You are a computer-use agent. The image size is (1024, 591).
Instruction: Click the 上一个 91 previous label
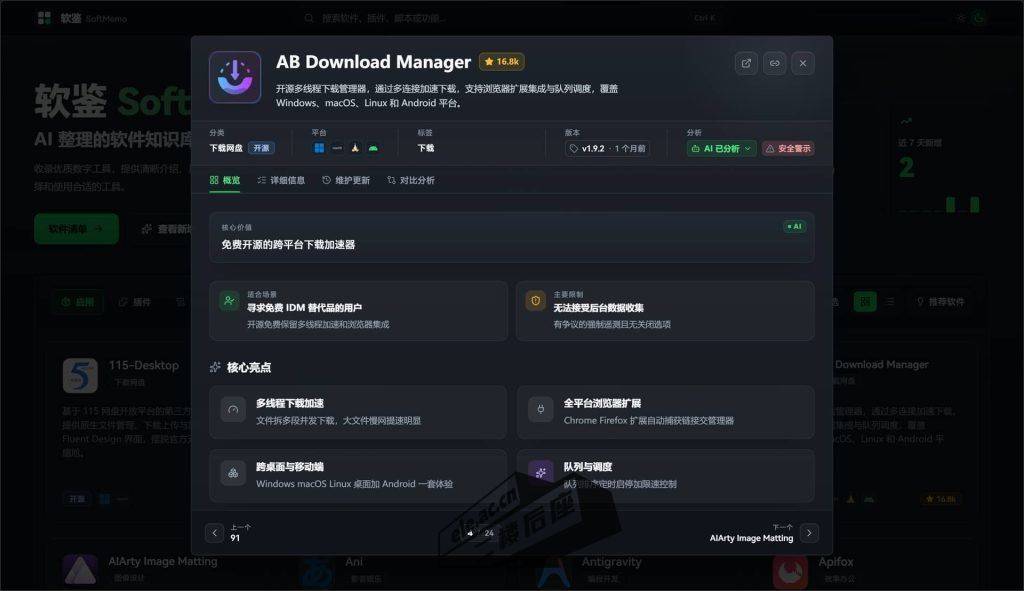click(240, 533)
